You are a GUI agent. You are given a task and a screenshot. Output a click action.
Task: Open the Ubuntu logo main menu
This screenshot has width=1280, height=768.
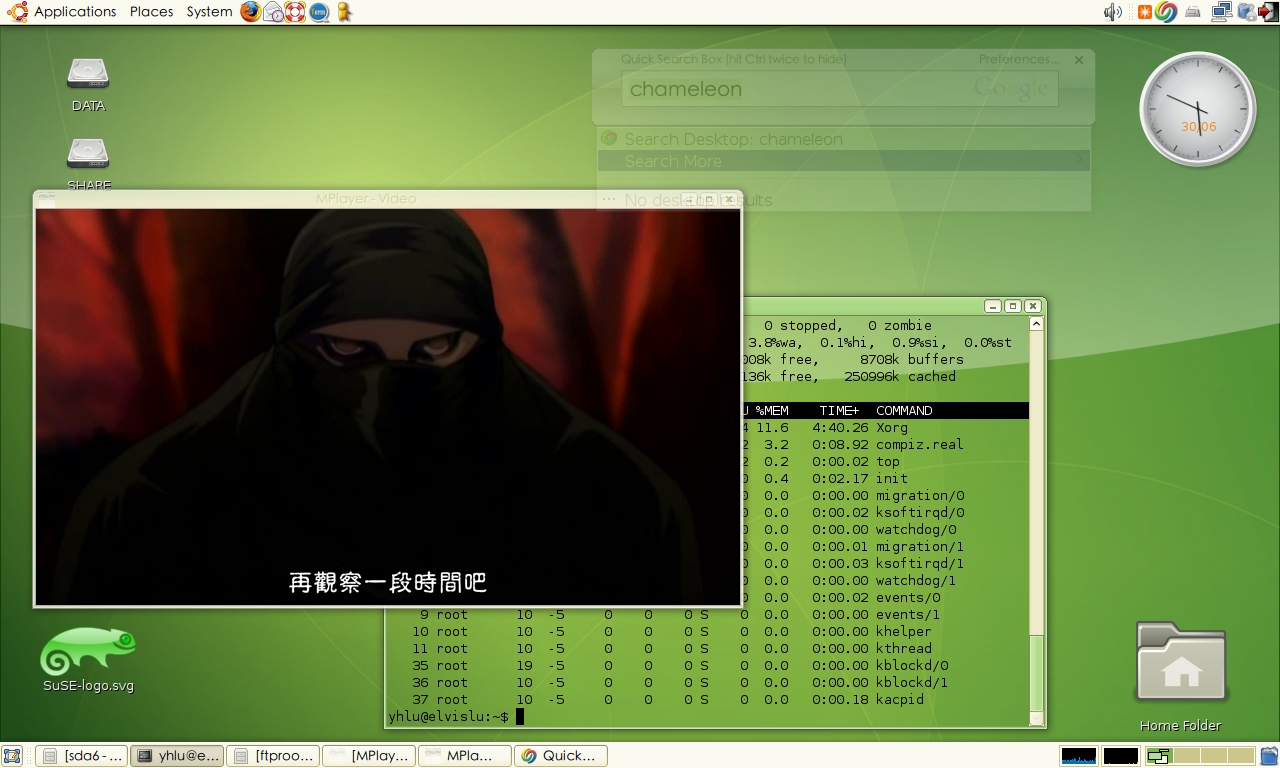pyautogui.click(x=16, y=12)
